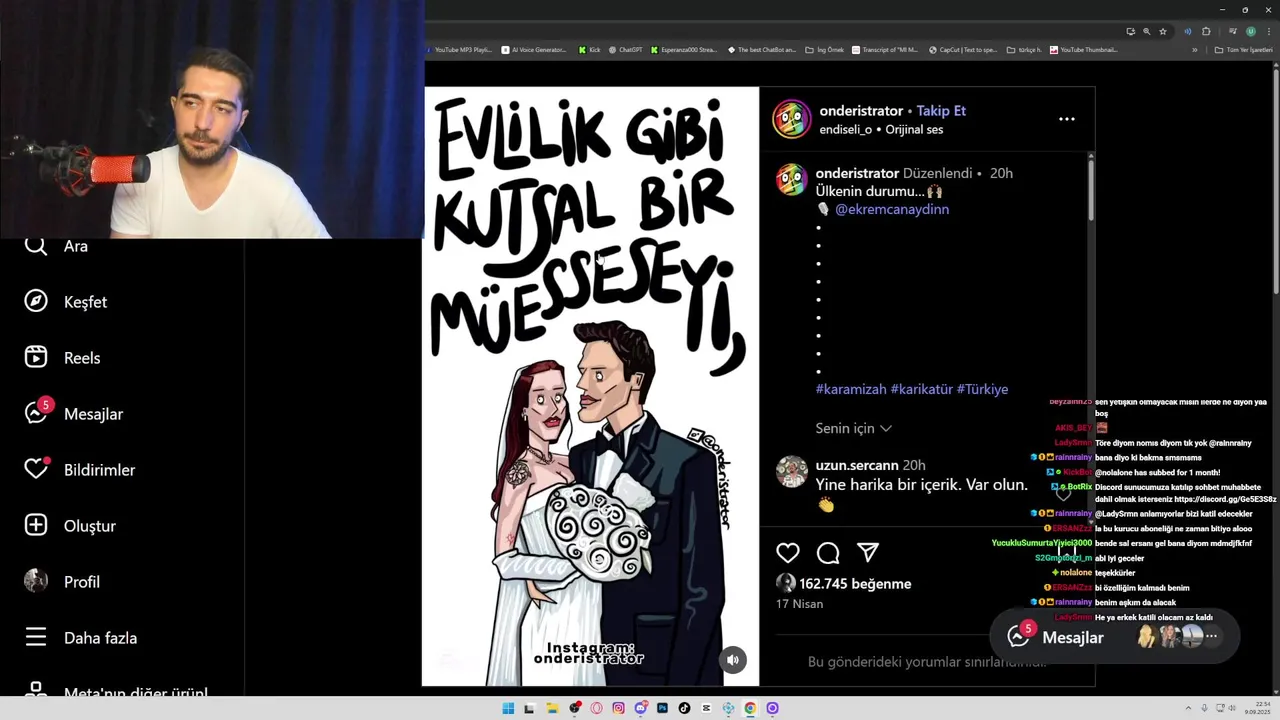Open Ara search in Instagram sidebar

click(x=56, y=246)
